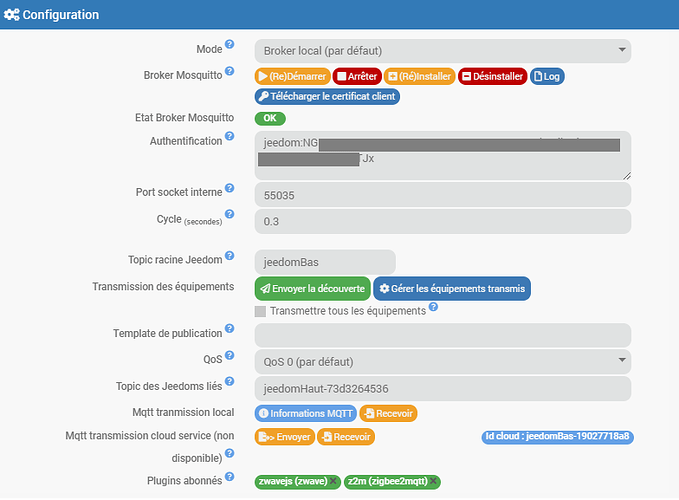The height and width of the screenshot is (500, 679).
Task: Click the help icon next to Port socket interne
Action: click(230, 188)
